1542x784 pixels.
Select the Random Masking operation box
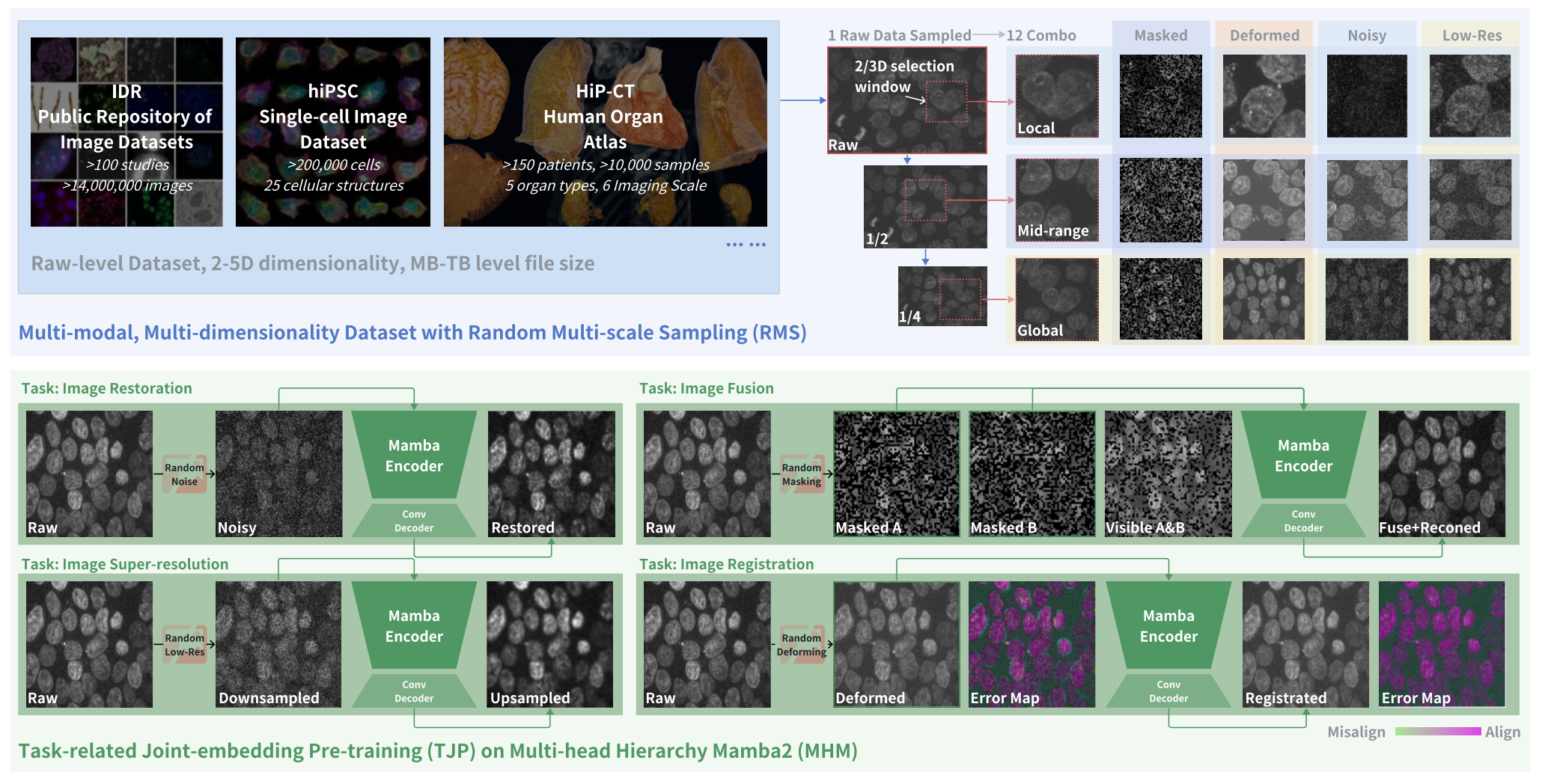802,474
